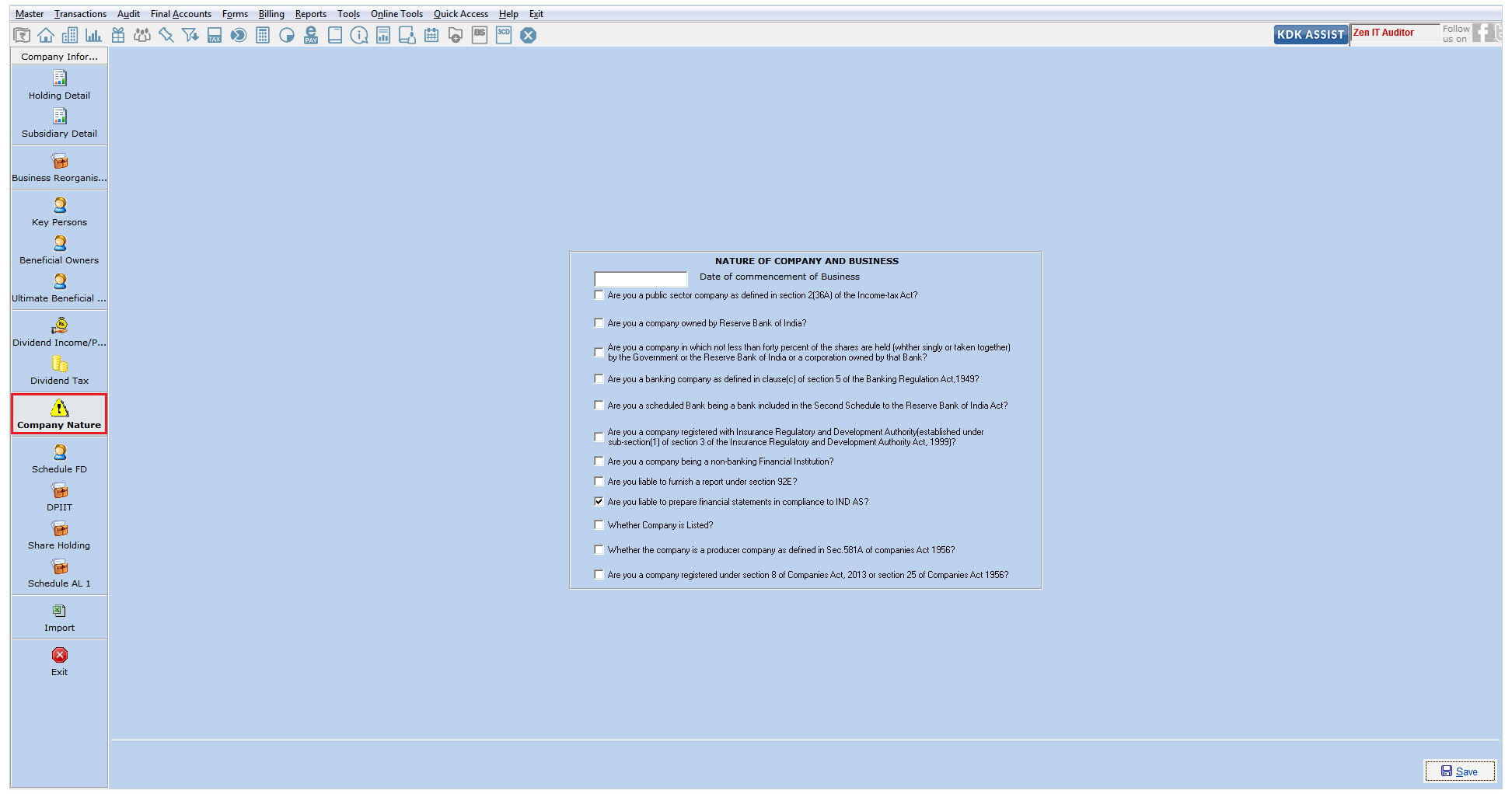Viewport: 1512px width, 794px height.
Task: Select Company Nature in the sidebar
Action: point(59,414)
